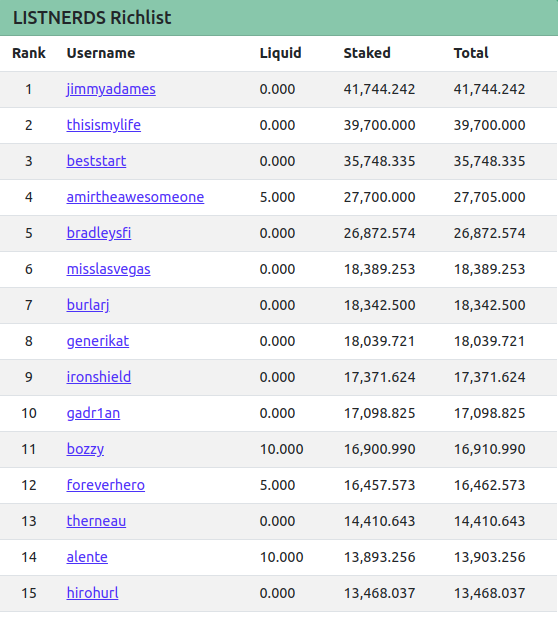Open burlarj's account link
The width and height of the screenshot is (558, 617).
pyautogui.click(x=88, y=305)
